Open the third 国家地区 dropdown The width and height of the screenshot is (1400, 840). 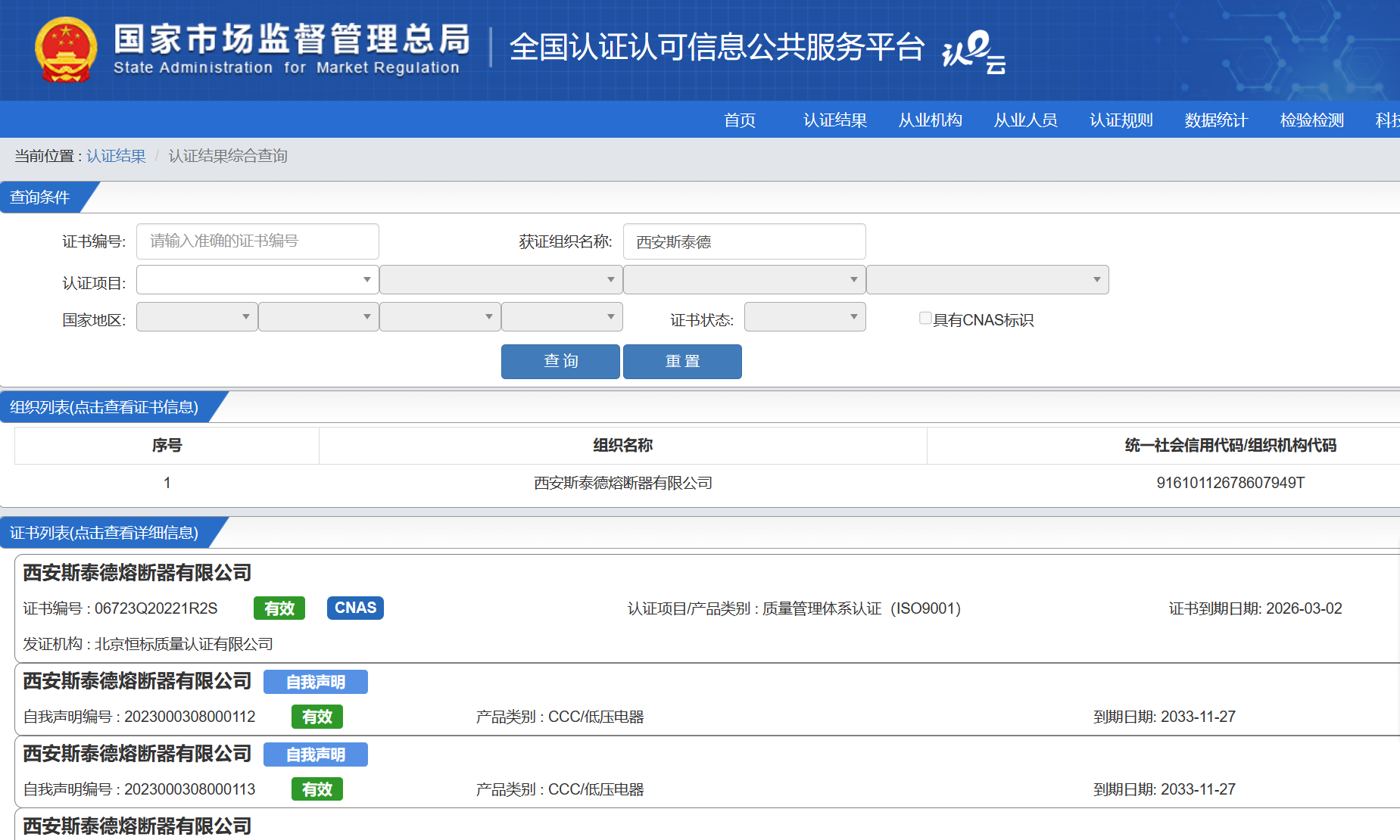(x=441, y=317)
